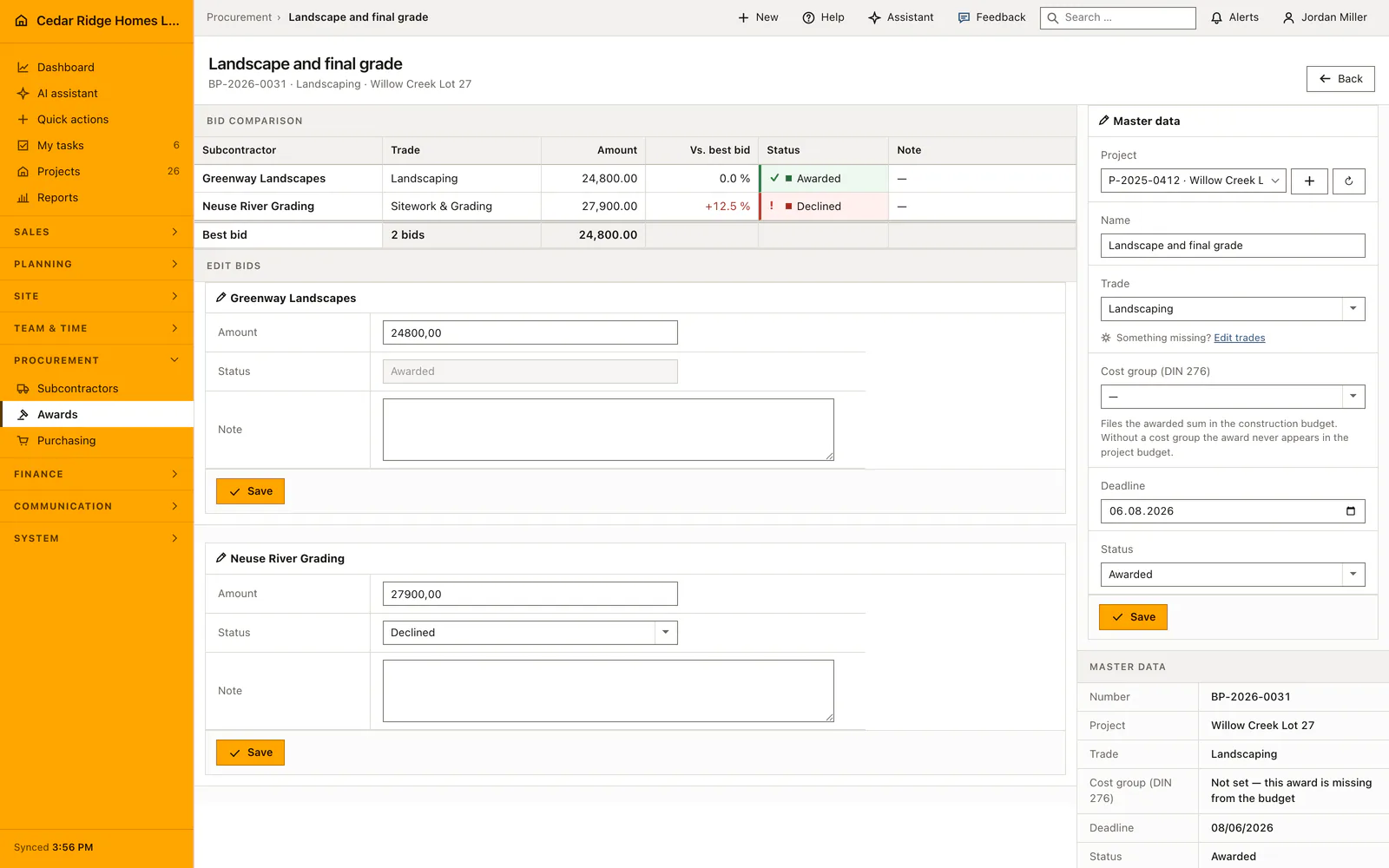Open Projects in the sidebar

pyautogui.click(x=96, y=171)
